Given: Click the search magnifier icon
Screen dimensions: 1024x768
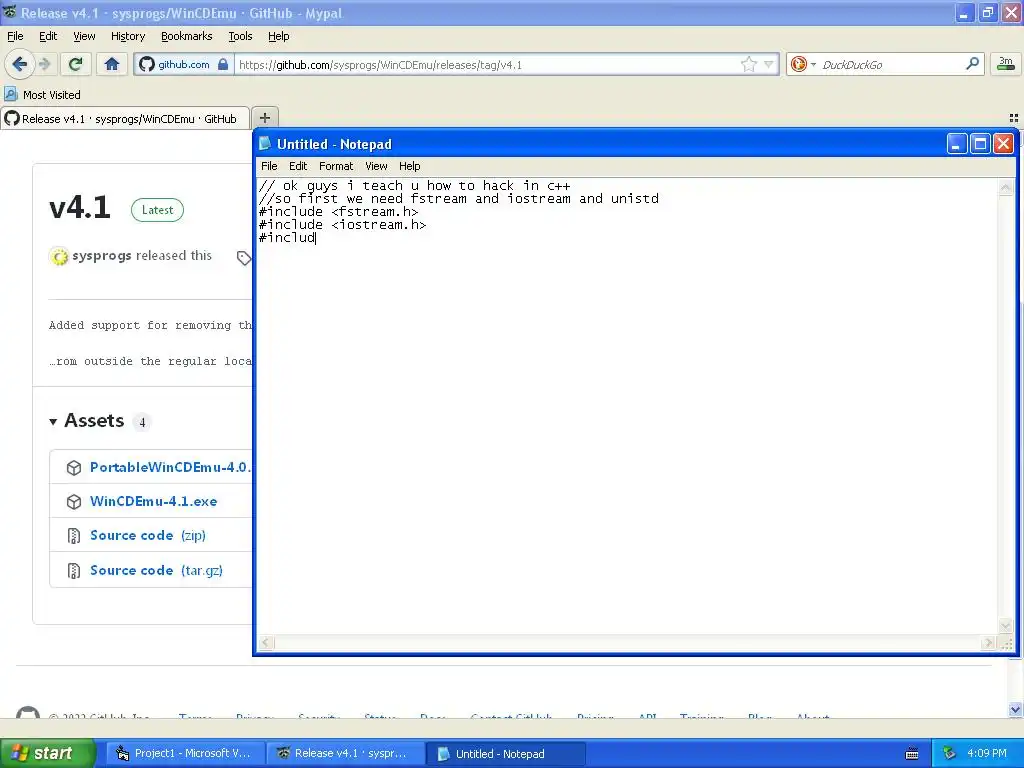Looking at the screenshot, I should [972, 63].
